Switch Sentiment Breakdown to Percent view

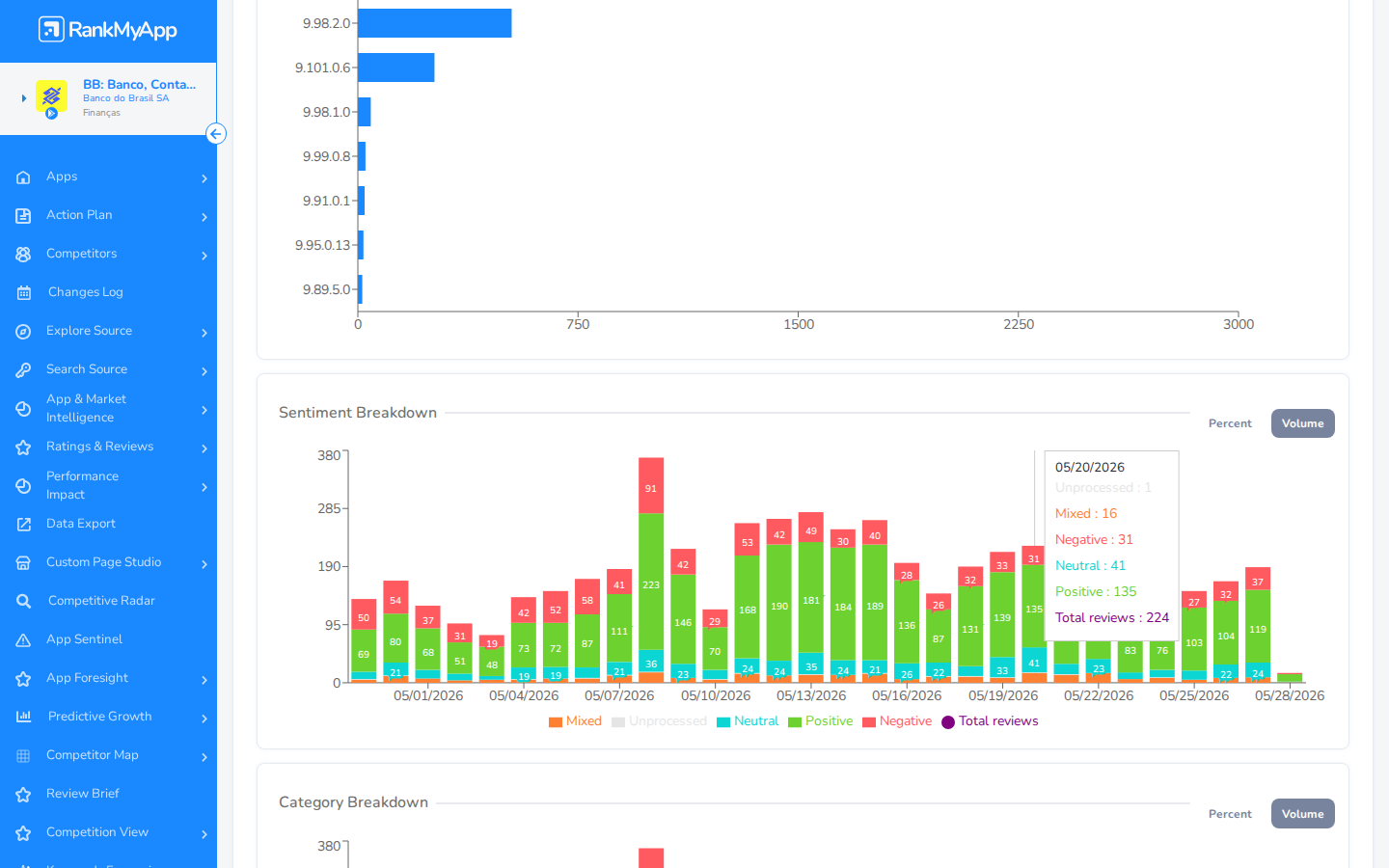click(1230, 423)
